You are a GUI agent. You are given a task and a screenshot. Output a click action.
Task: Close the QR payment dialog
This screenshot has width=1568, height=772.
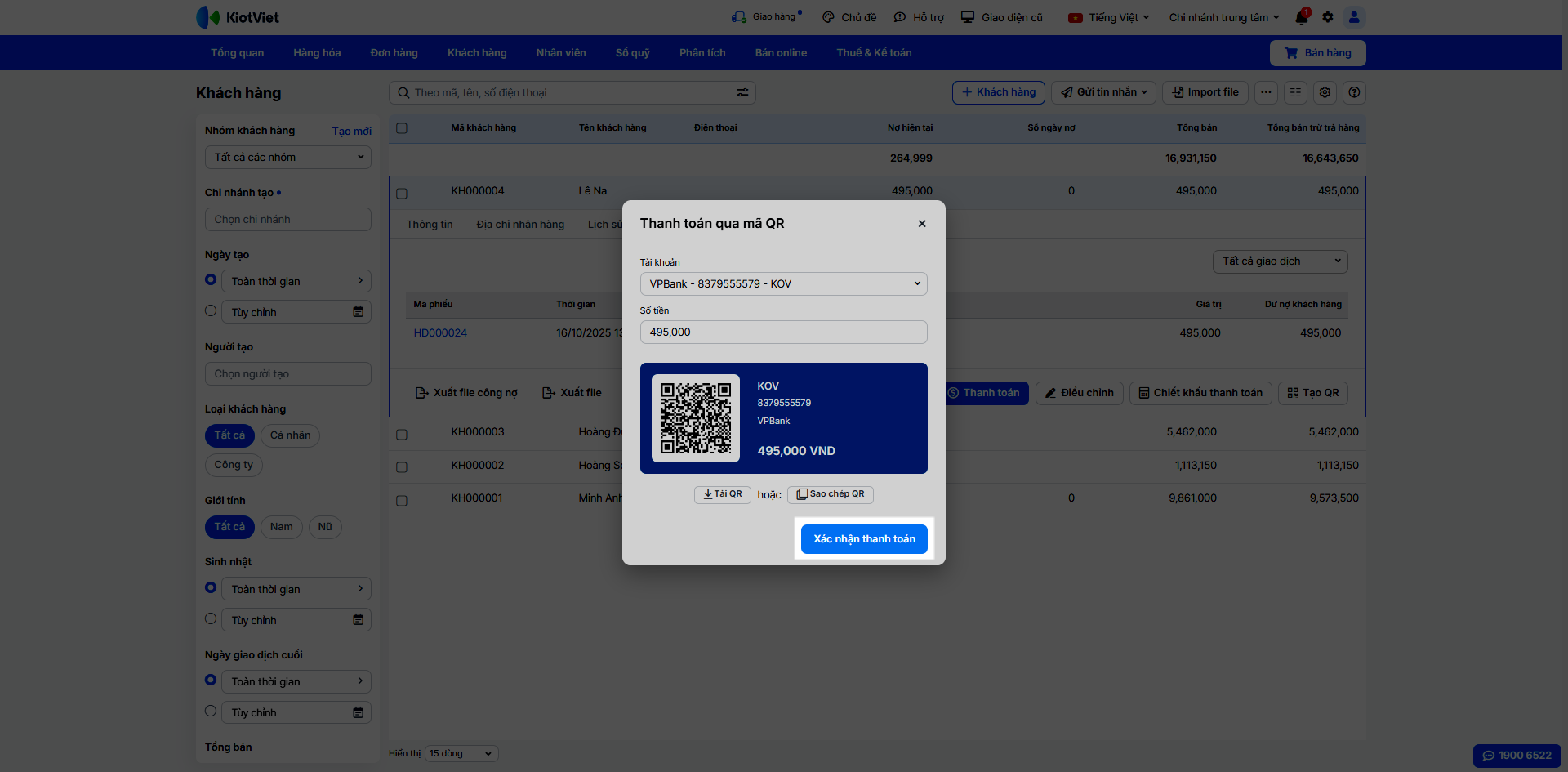click(x=922, y=224)
